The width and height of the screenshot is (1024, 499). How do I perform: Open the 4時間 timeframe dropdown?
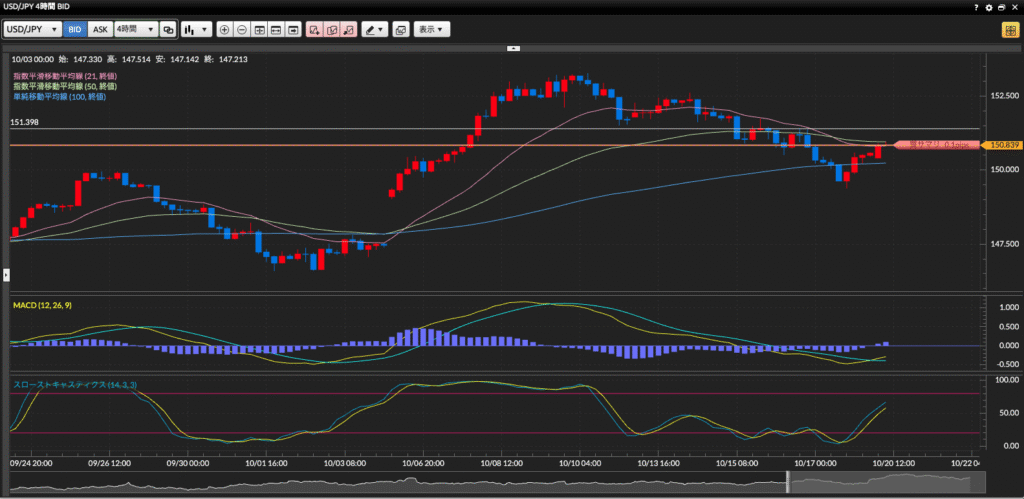pyautogui.click(x=135, y=30)
